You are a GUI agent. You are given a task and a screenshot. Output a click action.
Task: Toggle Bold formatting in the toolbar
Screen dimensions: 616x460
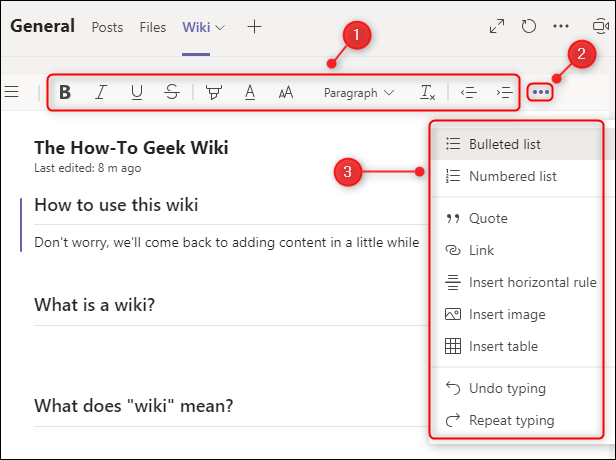click(x=65, y=93)
